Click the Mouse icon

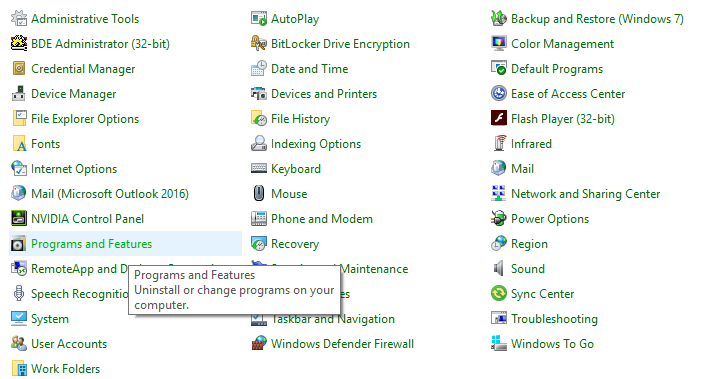coord(259,193)
